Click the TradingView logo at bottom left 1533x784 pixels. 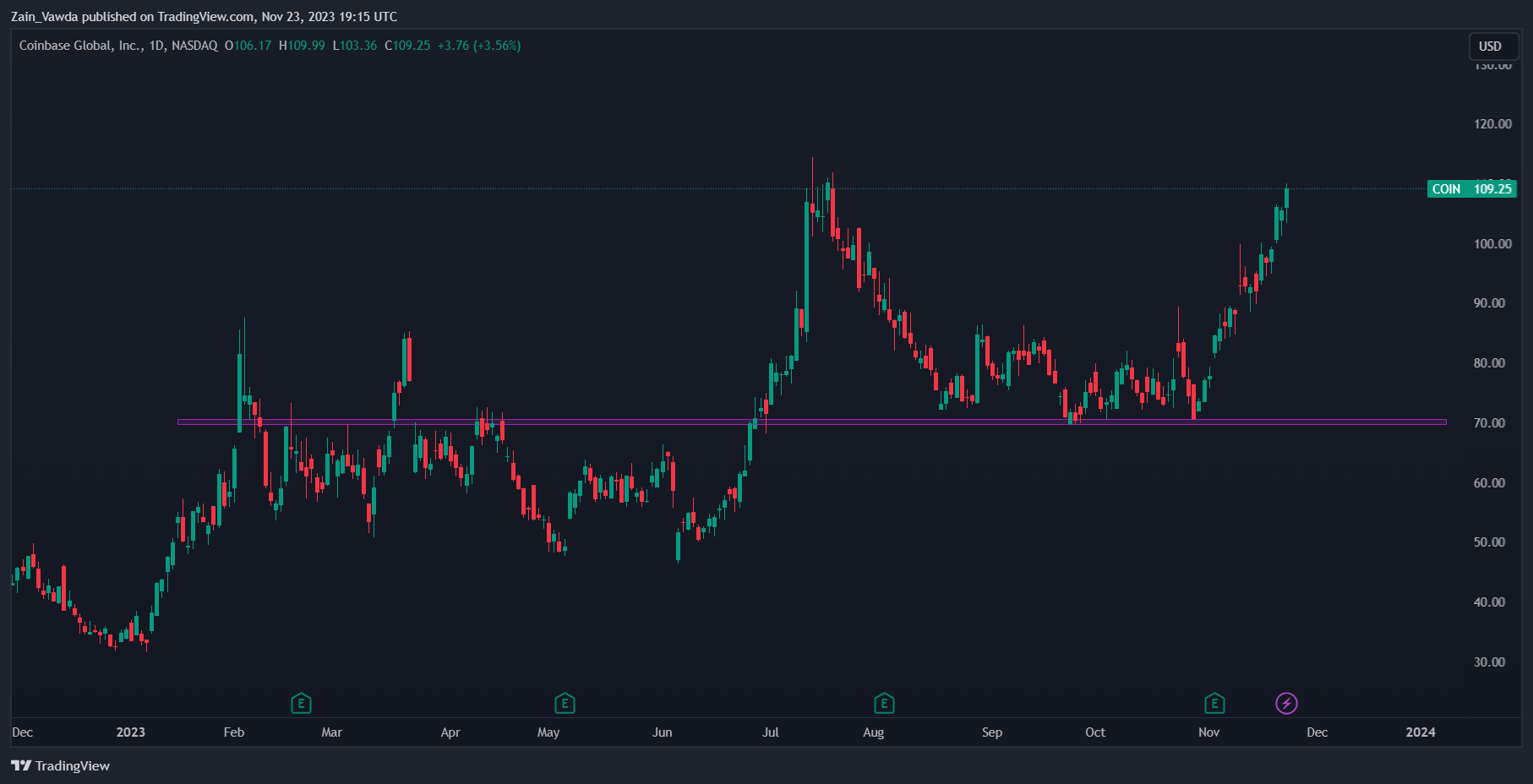61,765
